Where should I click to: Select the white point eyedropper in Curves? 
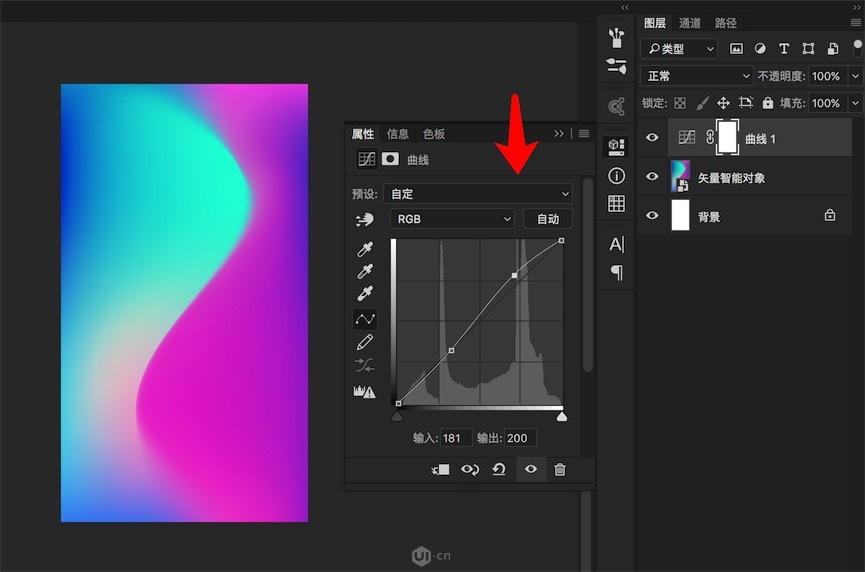365,293
